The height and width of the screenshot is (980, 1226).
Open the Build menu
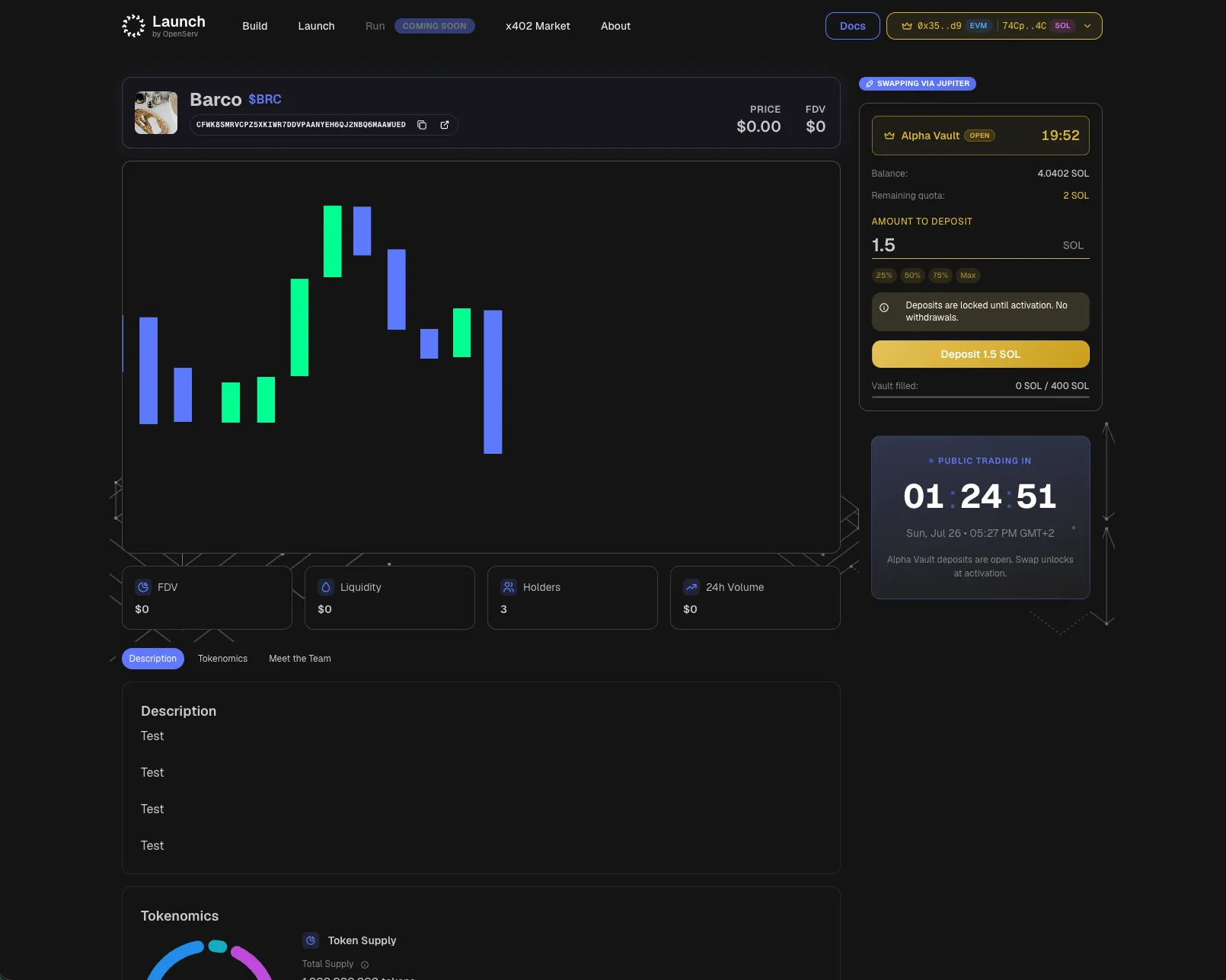point(255,26)
